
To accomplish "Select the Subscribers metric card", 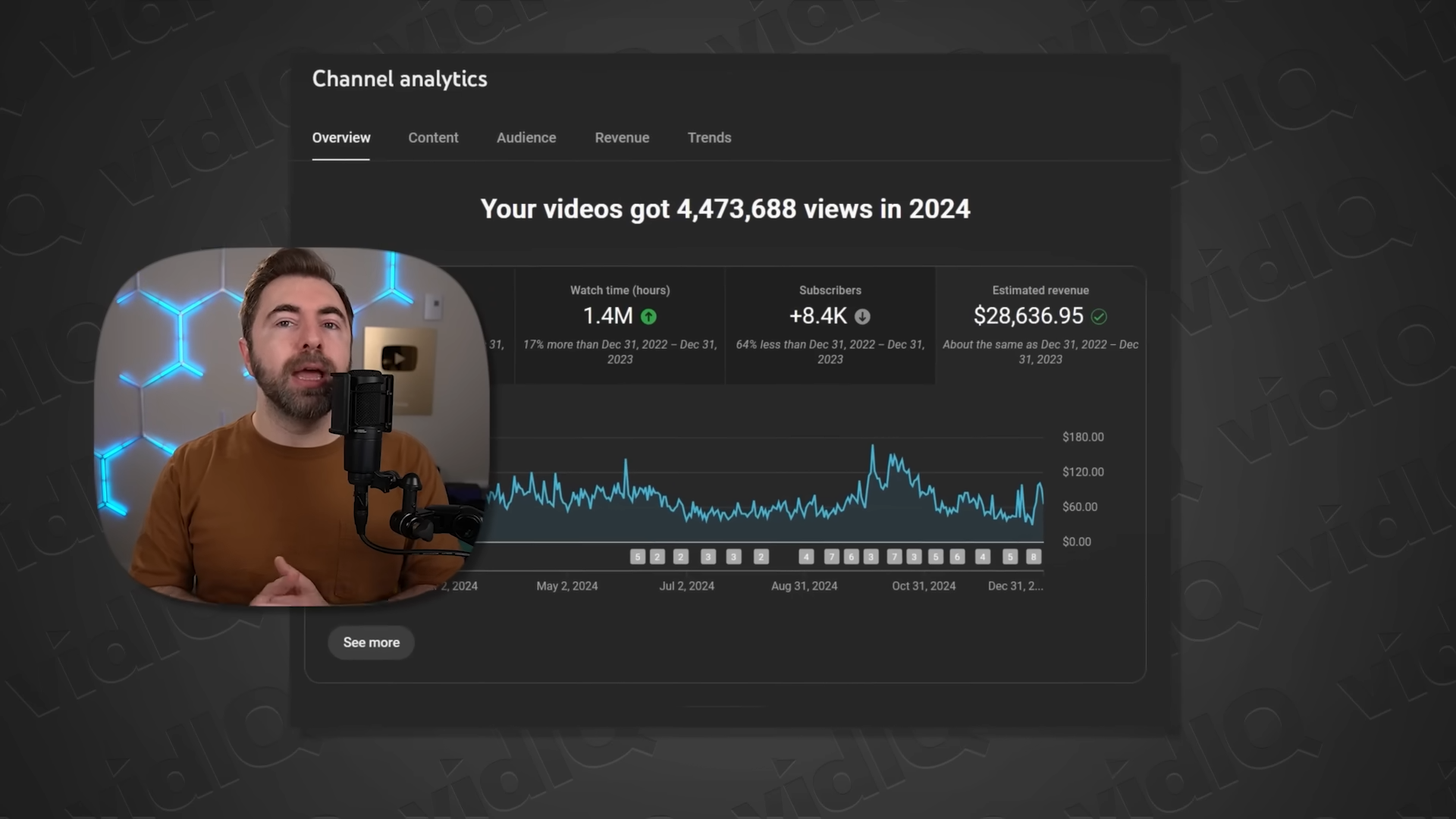I will 830,325.
